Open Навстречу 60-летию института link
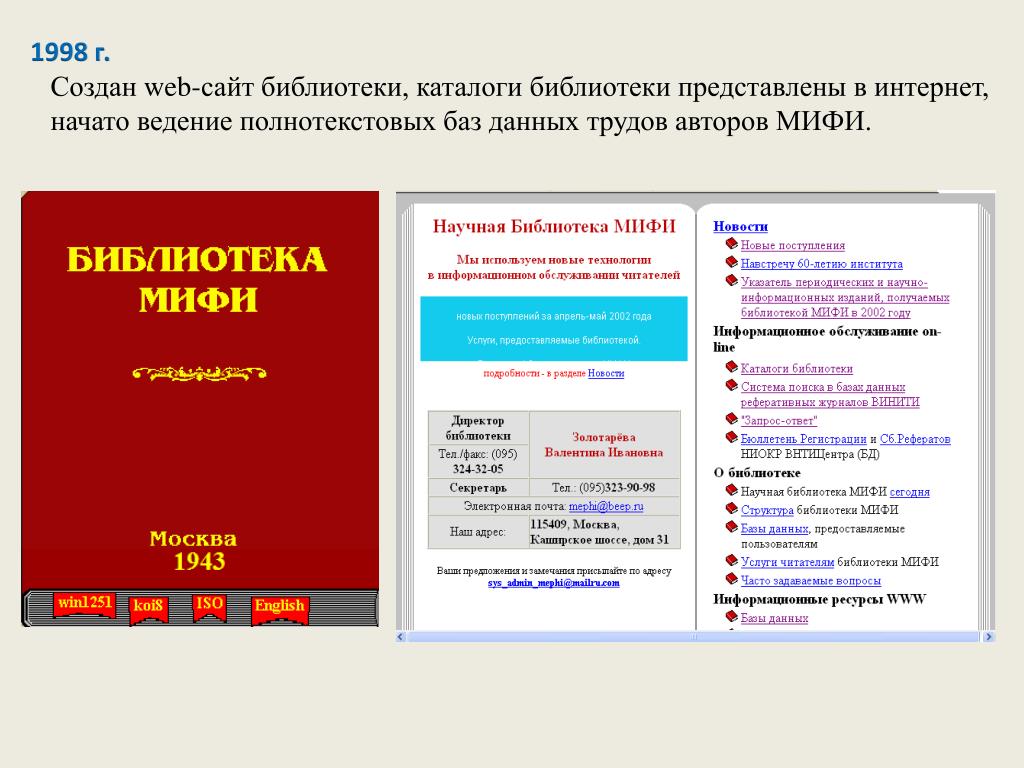The image size is (1024, 768). (x=822, y=264)
